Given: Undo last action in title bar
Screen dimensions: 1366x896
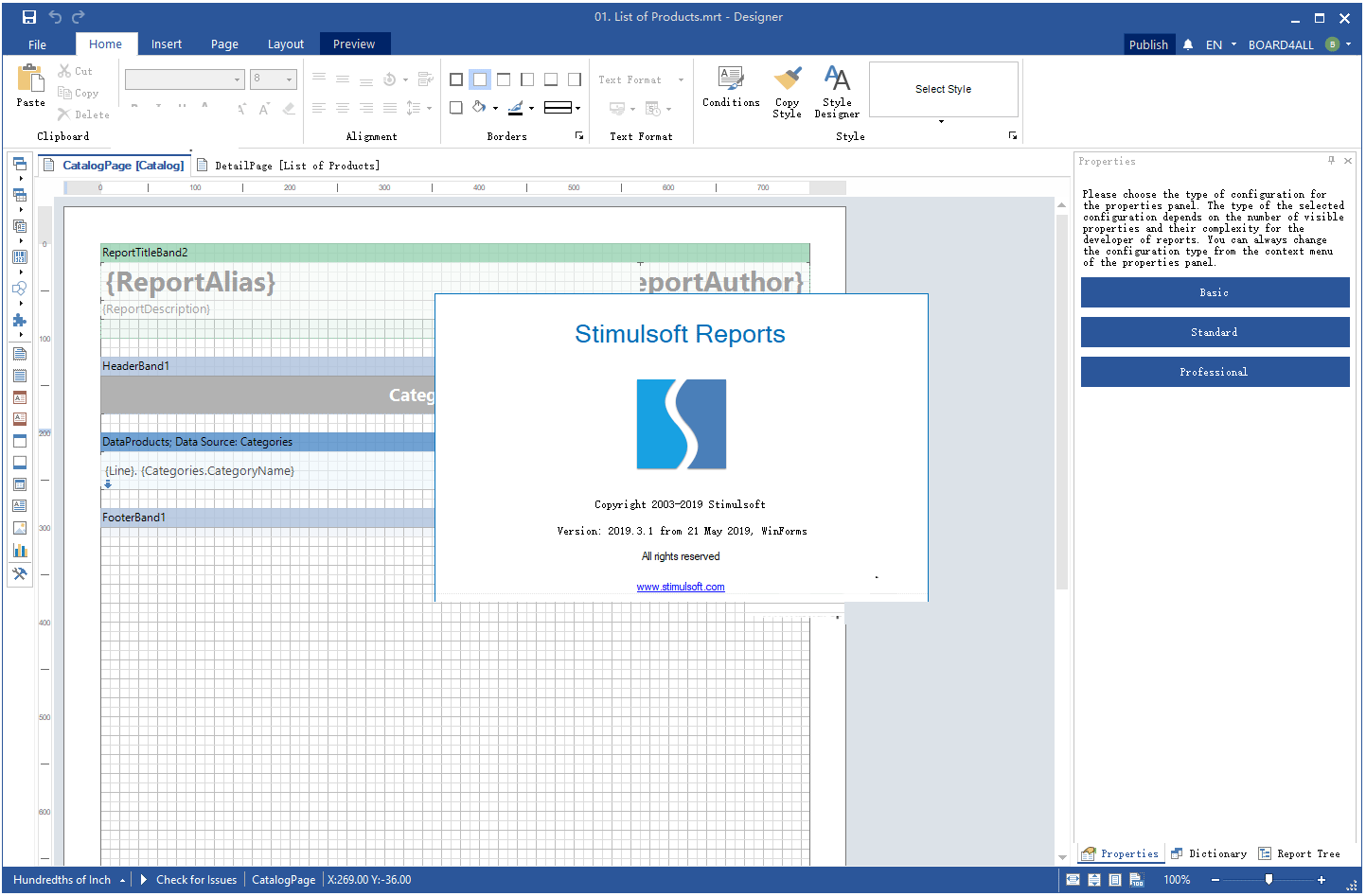Looking at the screenshot, I should 55,17.
